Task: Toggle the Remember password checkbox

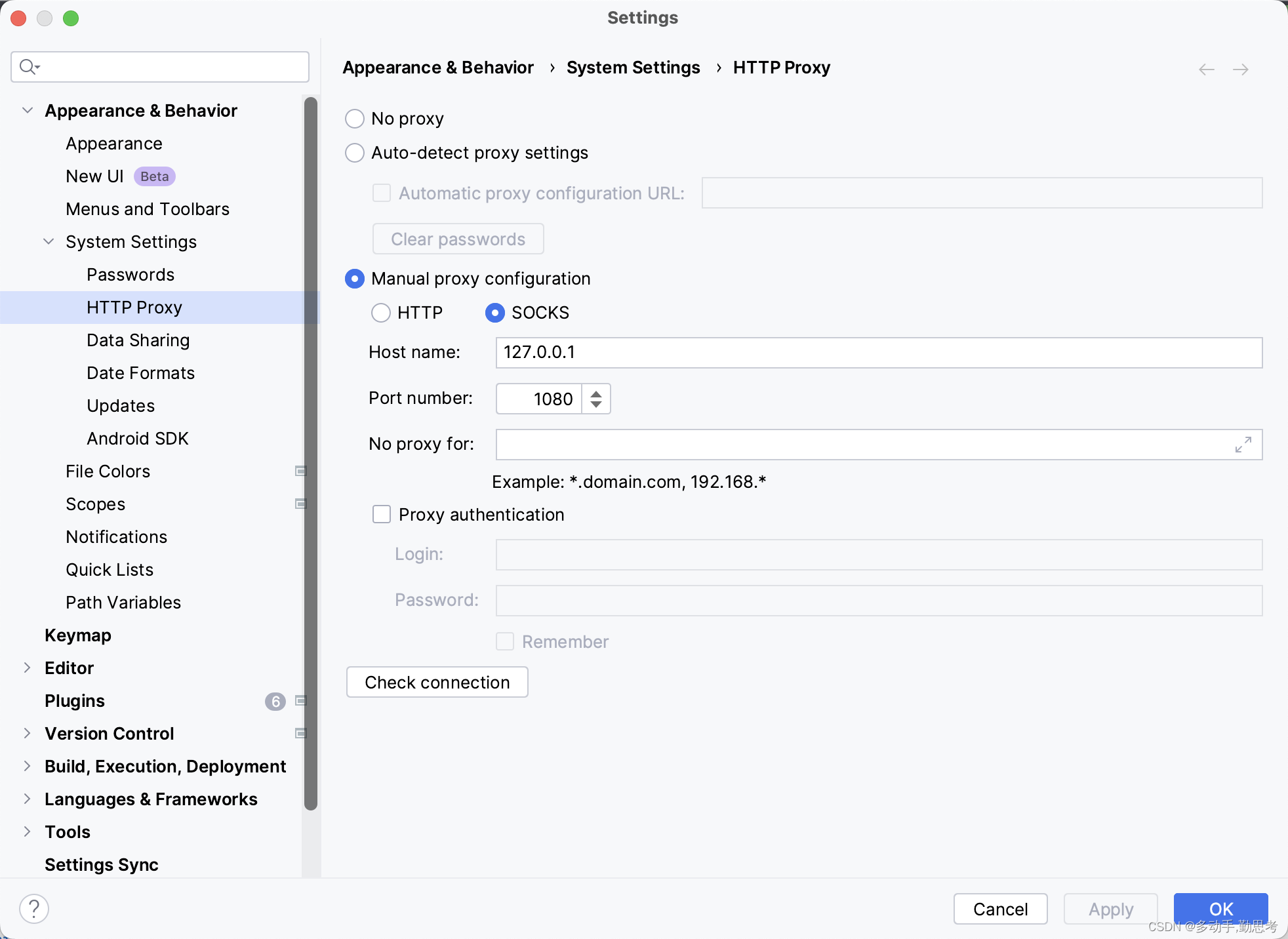Action: pos(505,641)
